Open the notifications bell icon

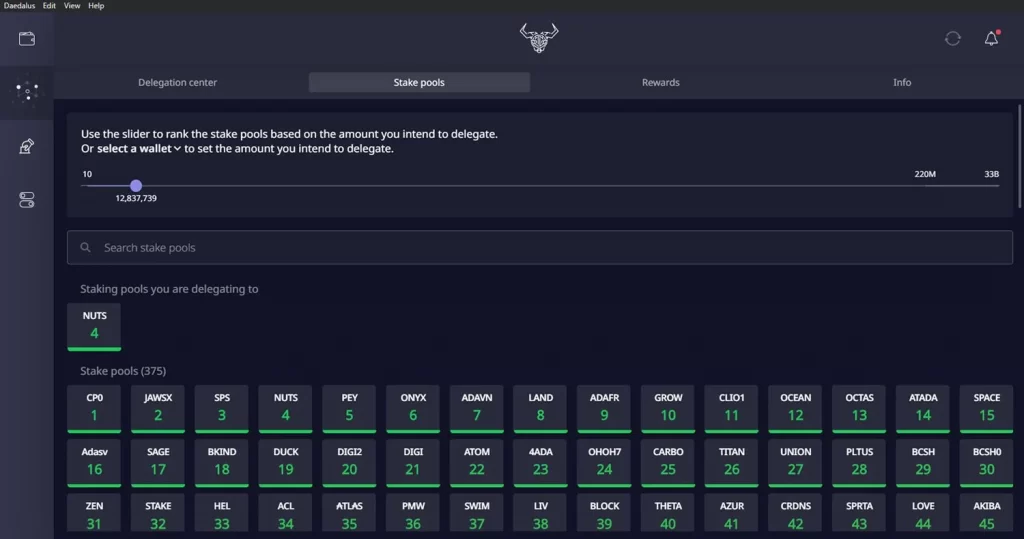[x=991, y=39]
